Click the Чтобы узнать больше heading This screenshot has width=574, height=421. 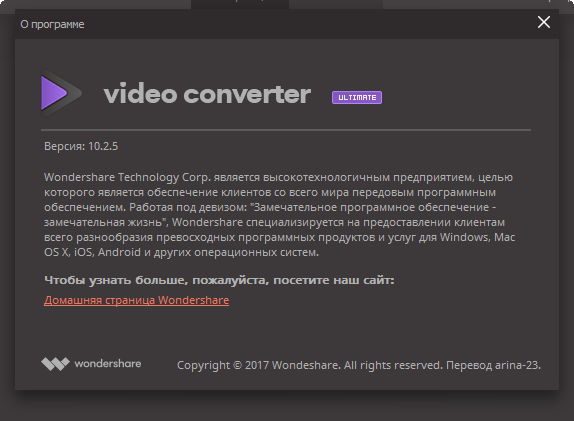point(219,280)
